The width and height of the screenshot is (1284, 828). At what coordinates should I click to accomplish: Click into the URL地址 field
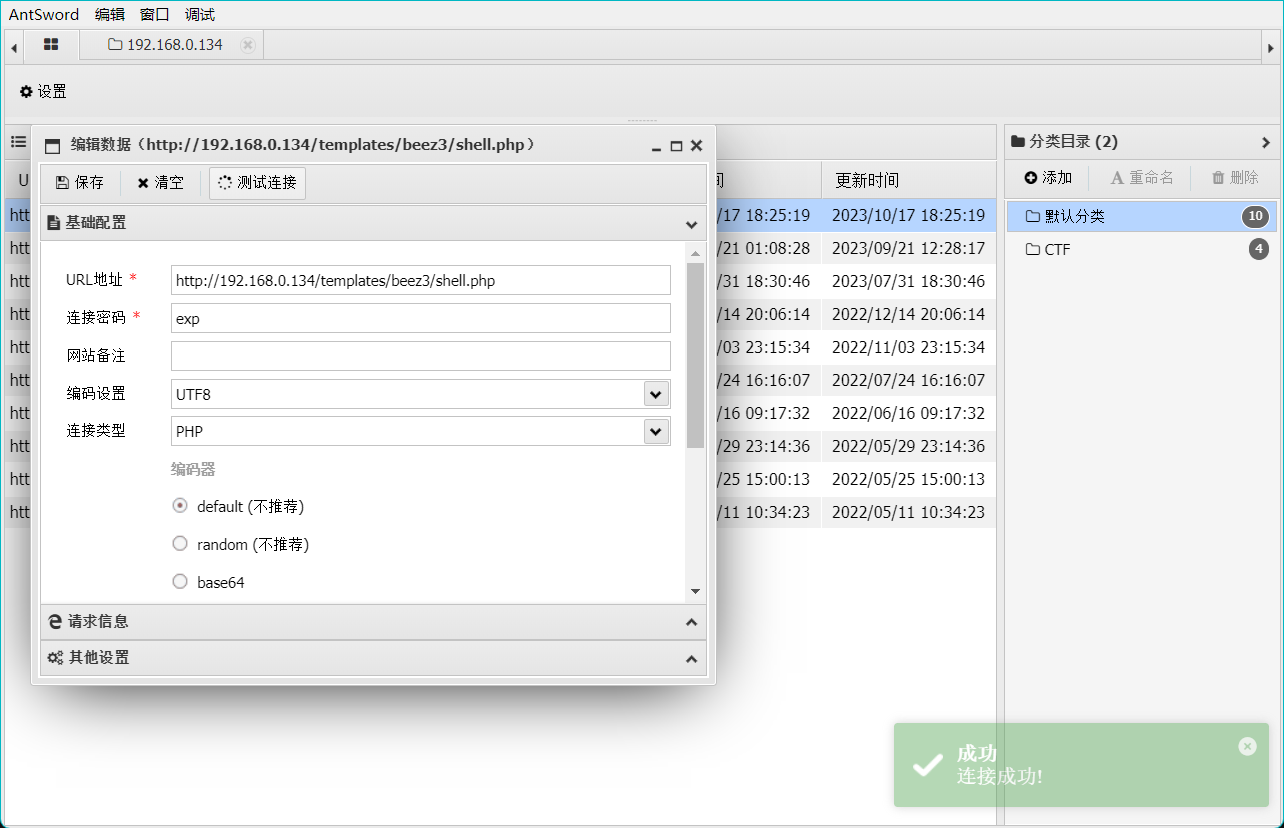(421, 280)
